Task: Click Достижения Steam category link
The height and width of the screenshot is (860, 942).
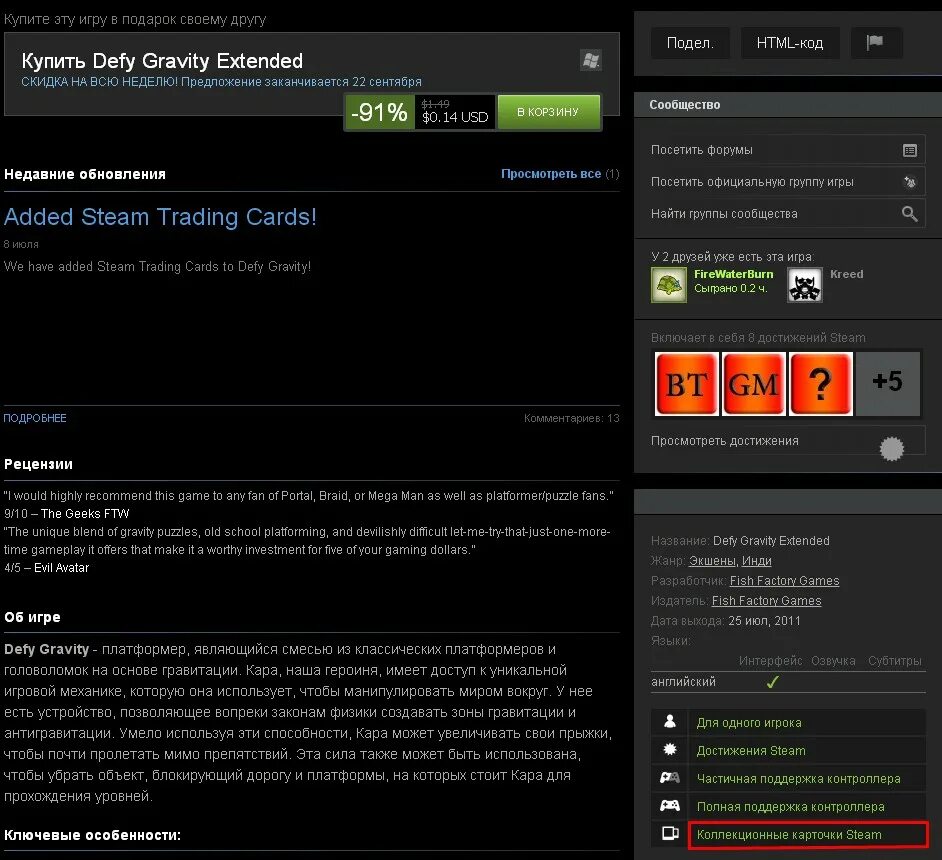Action: click(x=751, y=751)
